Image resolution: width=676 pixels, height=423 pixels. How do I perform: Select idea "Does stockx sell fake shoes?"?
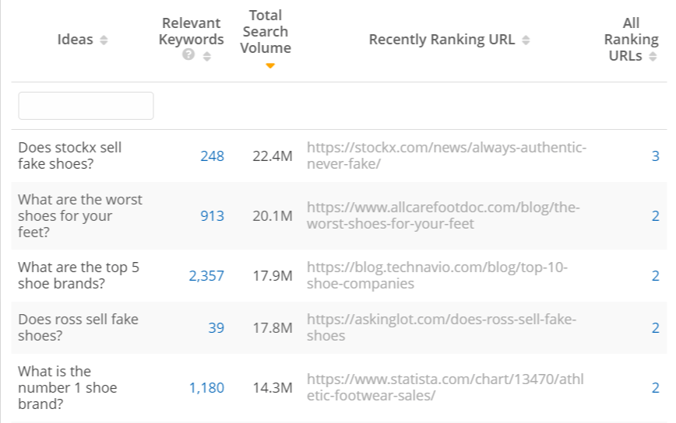pos(70,156)
